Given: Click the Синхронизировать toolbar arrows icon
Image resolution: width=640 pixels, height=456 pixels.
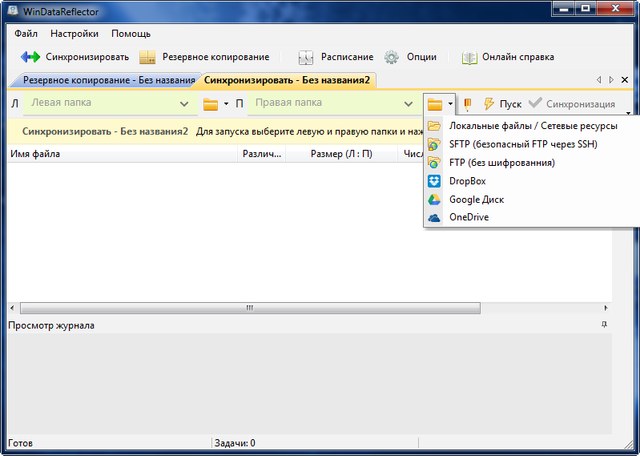Looking at the screenshot, I should [x=30, y=57].
